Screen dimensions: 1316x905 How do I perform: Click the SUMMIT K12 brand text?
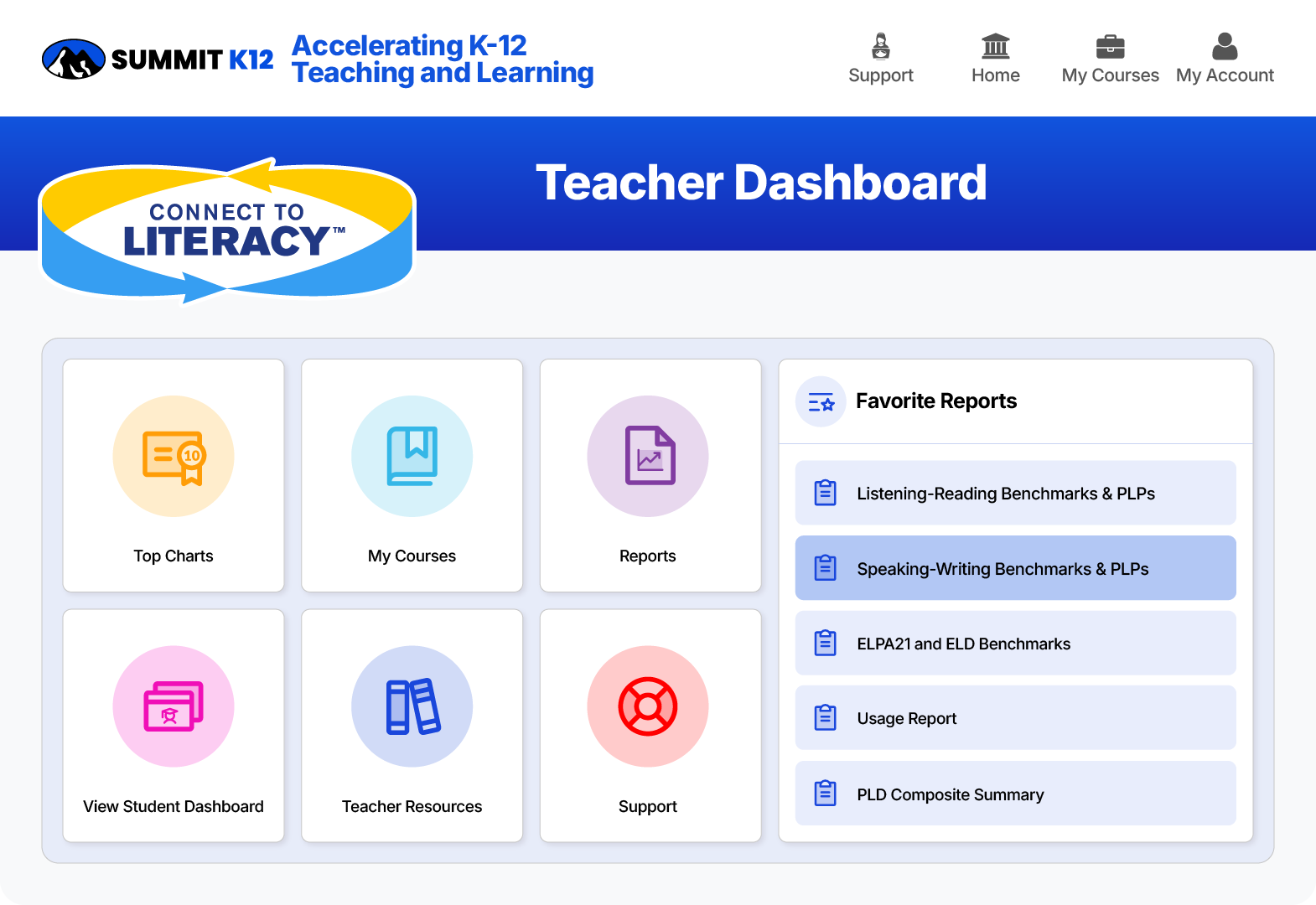point(192,59)
